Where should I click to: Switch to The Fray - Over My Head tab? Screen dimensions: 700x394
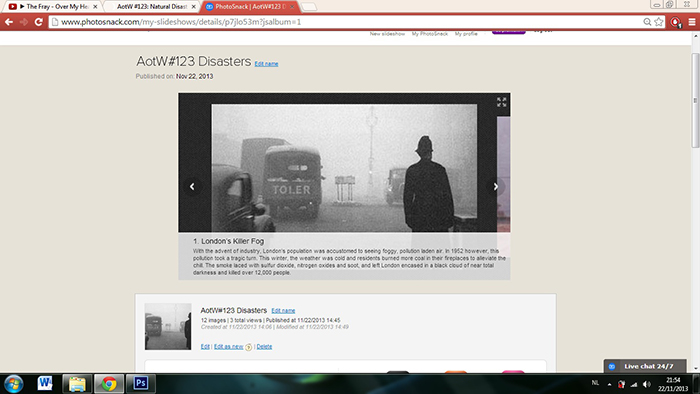point(53,7)
